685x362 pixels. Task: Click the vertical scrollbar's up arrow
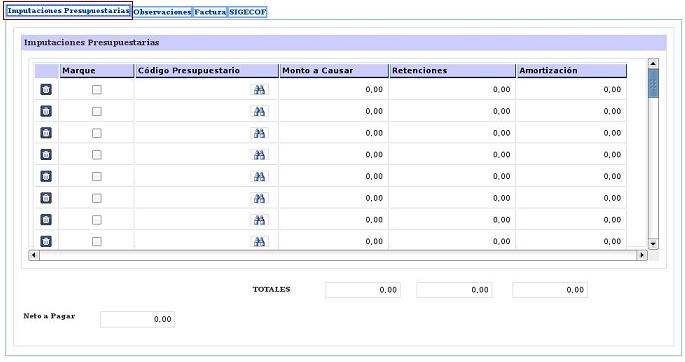[653, 64]
